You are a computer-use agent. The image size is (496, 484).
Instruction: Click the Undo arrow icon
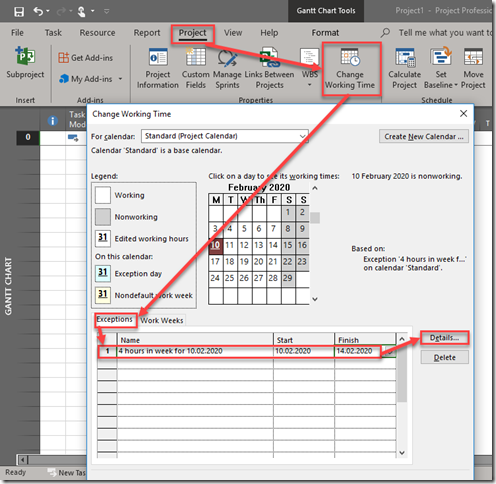[x=38, y=11]
